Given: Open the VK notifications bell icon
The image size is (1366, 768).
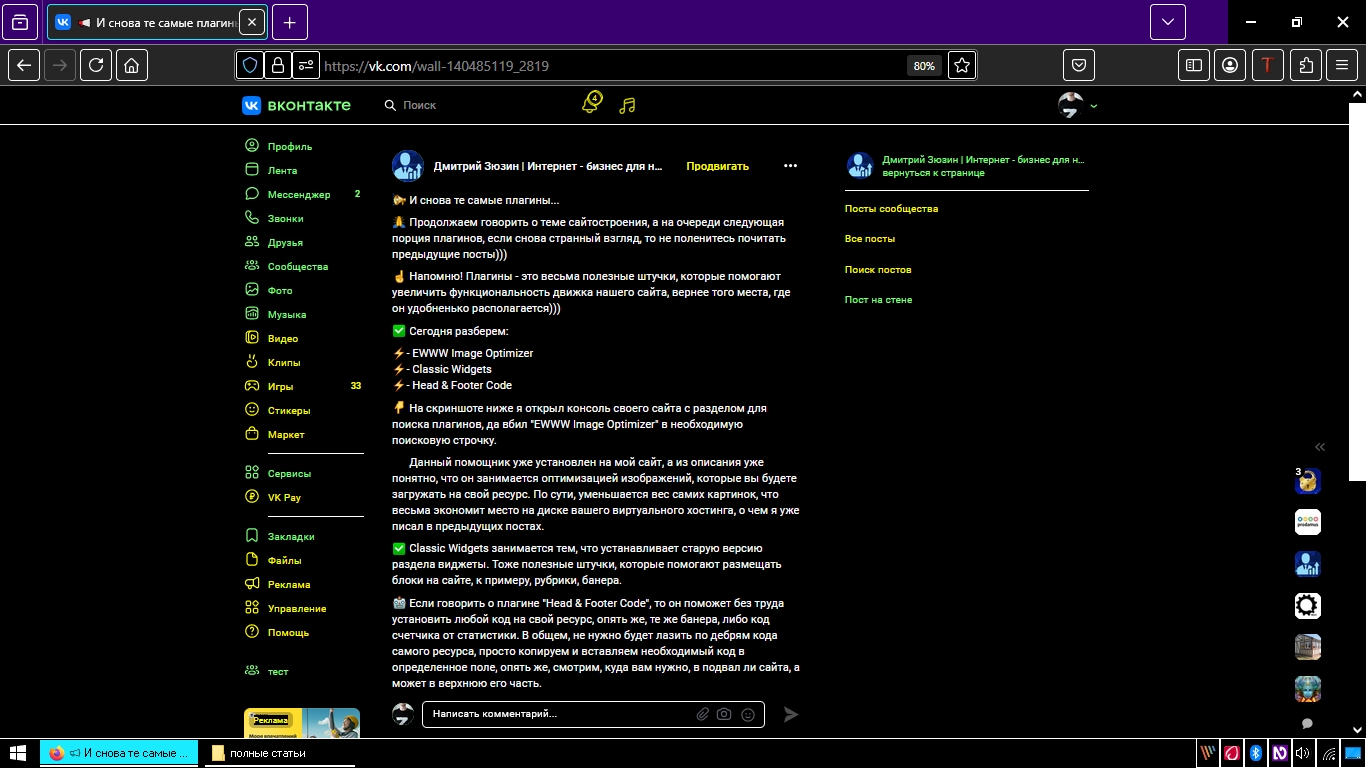Looking at the screenshot, I should click(591, 103).
